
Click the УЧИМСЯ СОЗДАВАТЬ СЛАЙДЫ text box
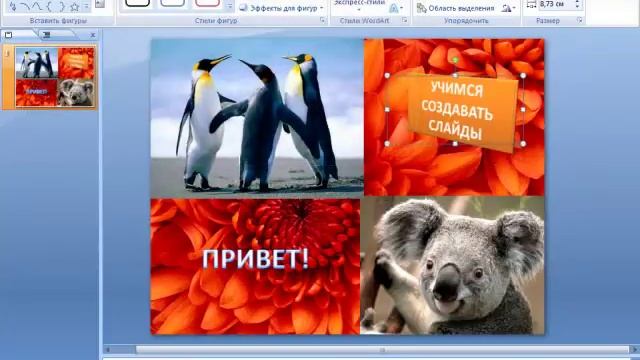tap(458, 111)
